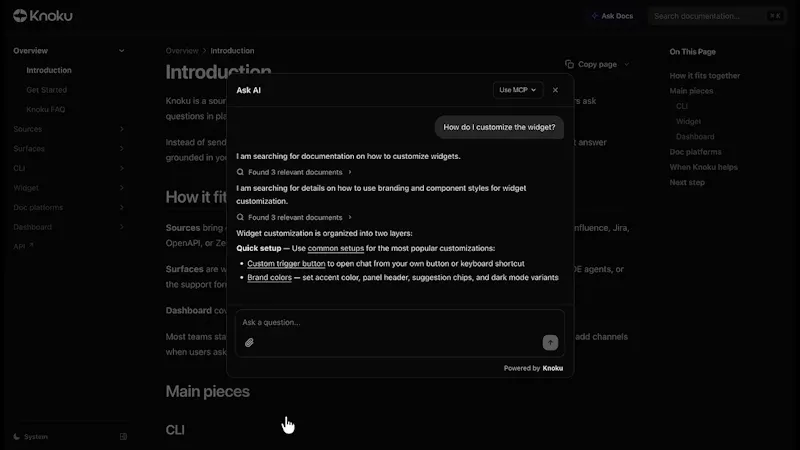Expand the first Found 3 relevant documents chevron
800x450 pixels.
coord(350,172)
